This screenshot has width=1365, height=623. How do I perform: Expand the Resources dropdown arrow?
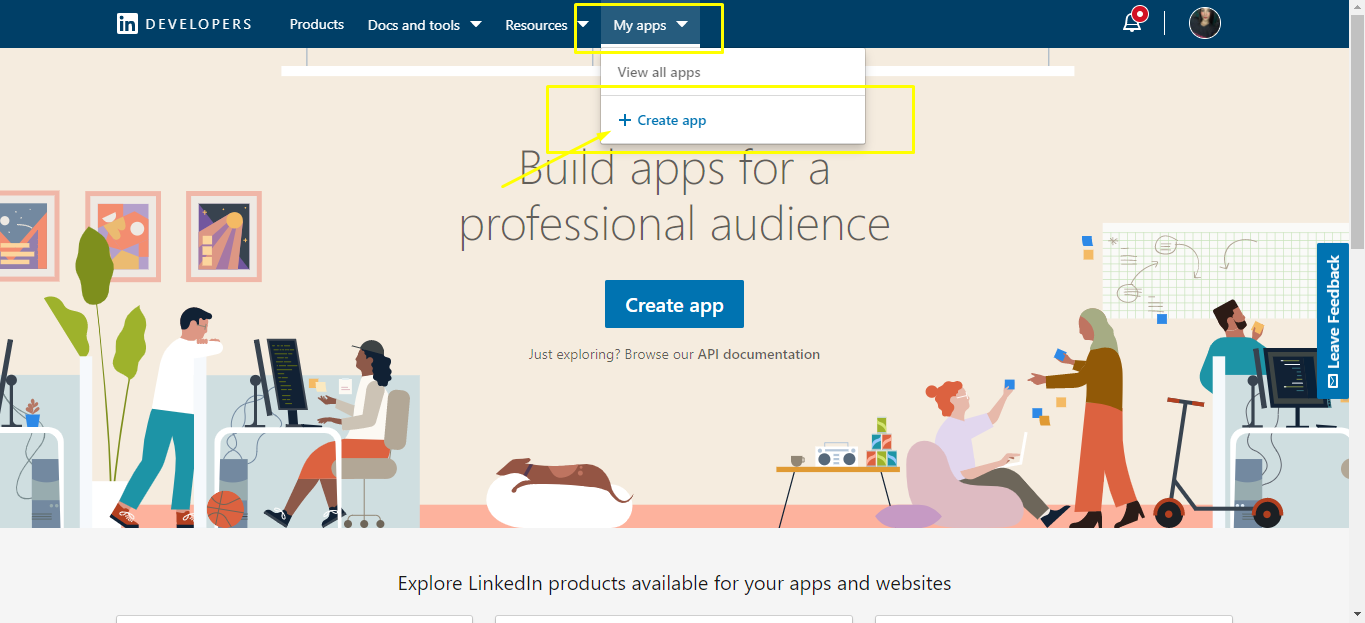point(583,24)
